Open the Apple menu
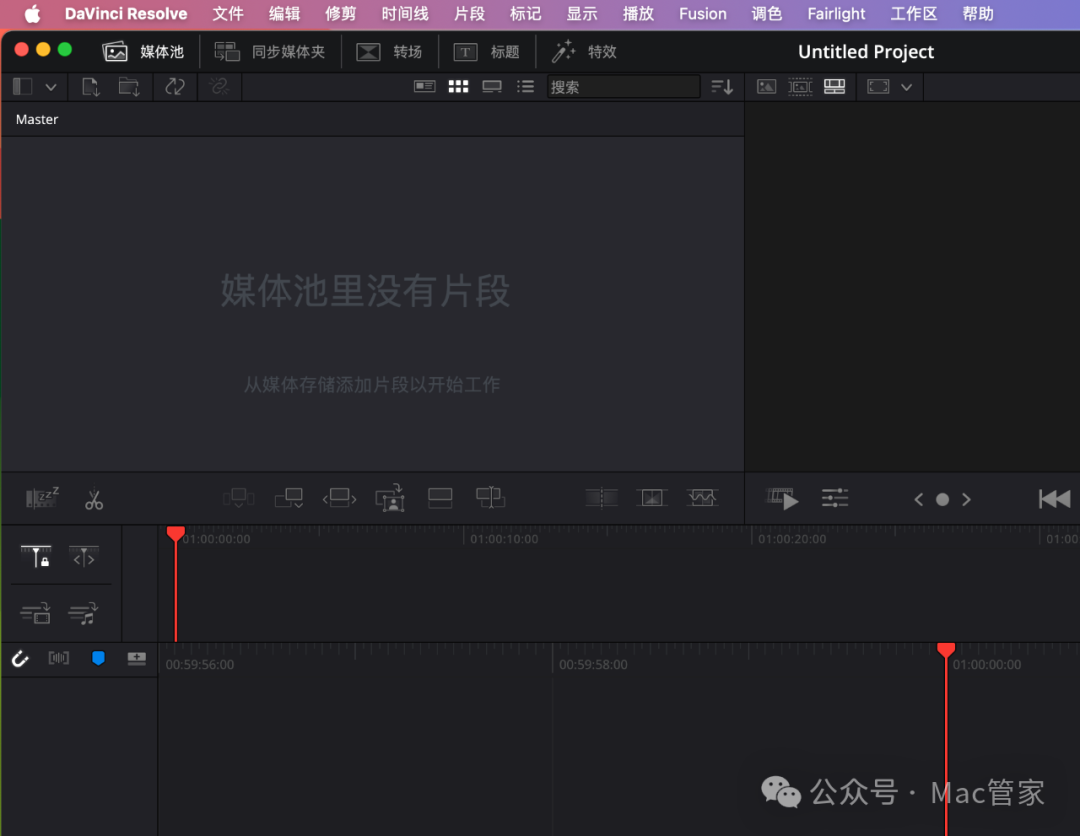Viewport: 1080px width, 836px height. 32,14
